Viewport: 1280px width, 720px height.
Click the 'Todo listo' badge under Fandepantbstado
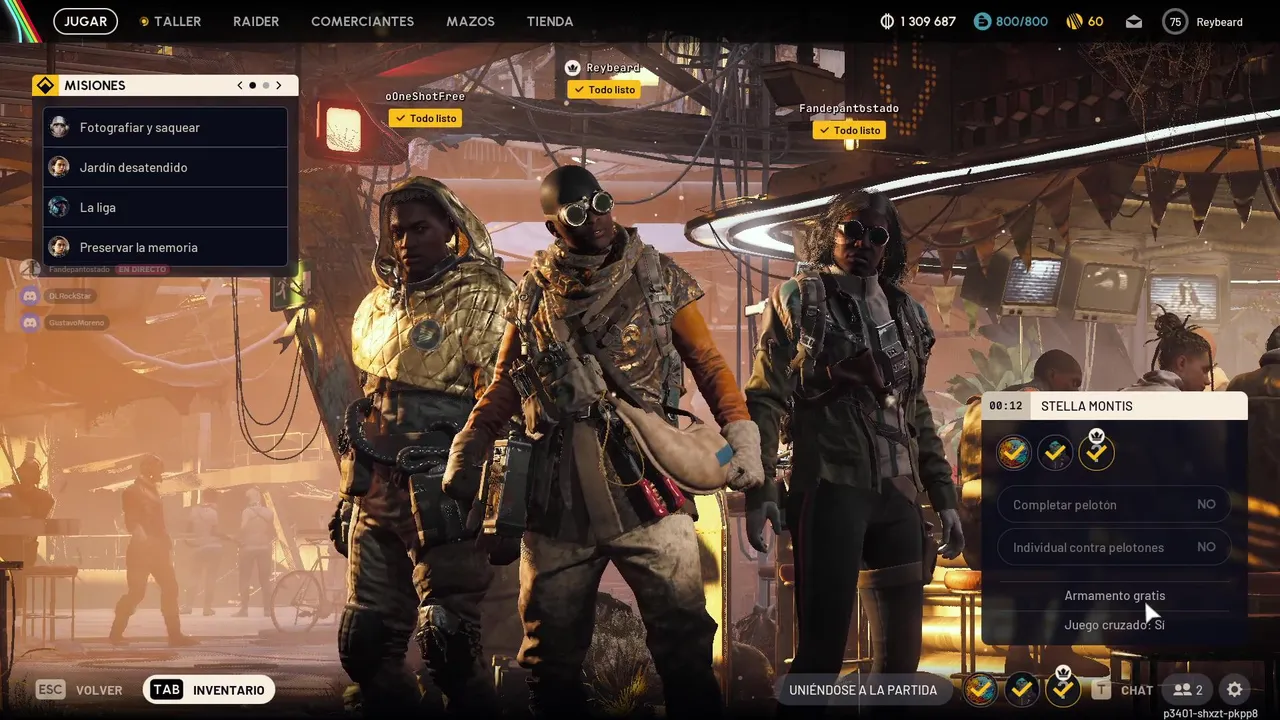click(x=849, y=130)
